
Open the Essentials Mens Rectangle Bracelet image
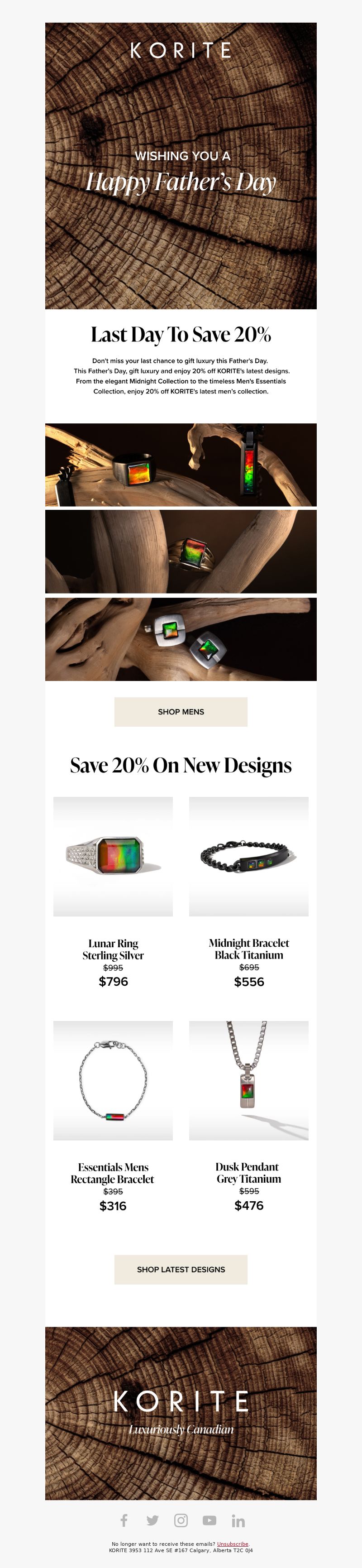click(113, 1080)
